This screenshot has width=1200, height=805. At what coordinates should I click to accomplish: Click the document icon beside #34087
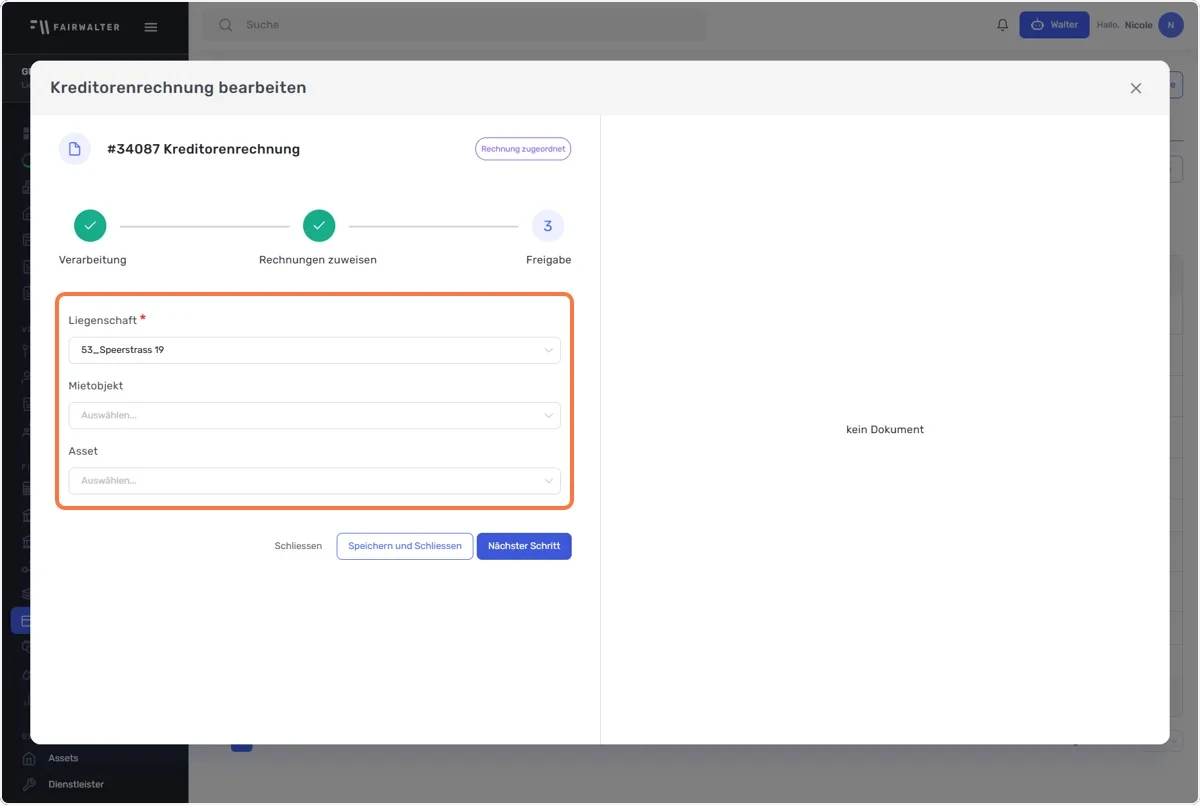[75, 149]
